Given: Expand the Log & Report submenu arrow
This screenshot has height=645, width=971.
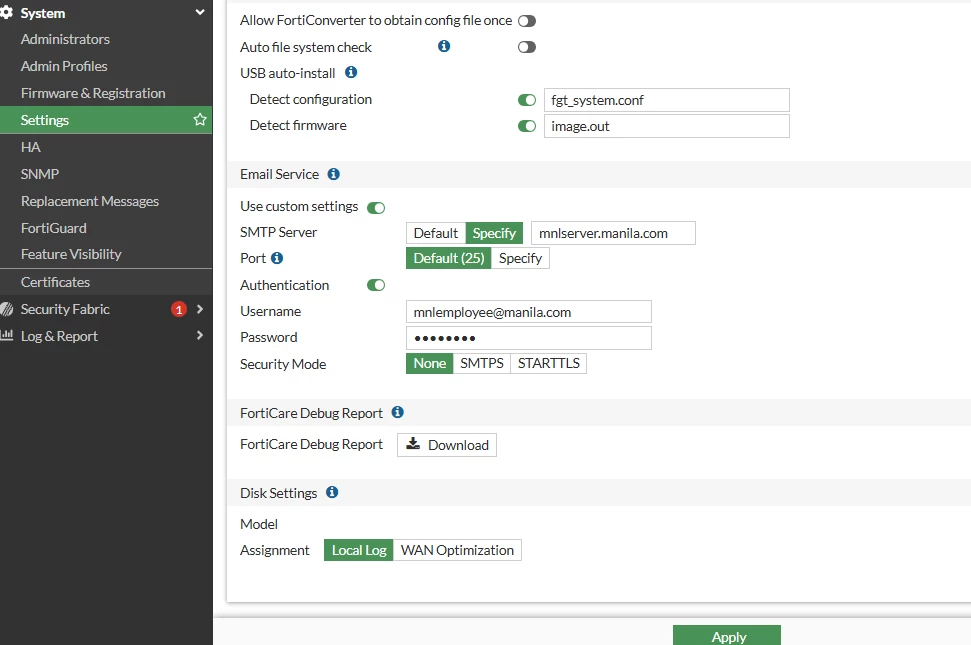Looking at the screenshot, I should point(199,335).
